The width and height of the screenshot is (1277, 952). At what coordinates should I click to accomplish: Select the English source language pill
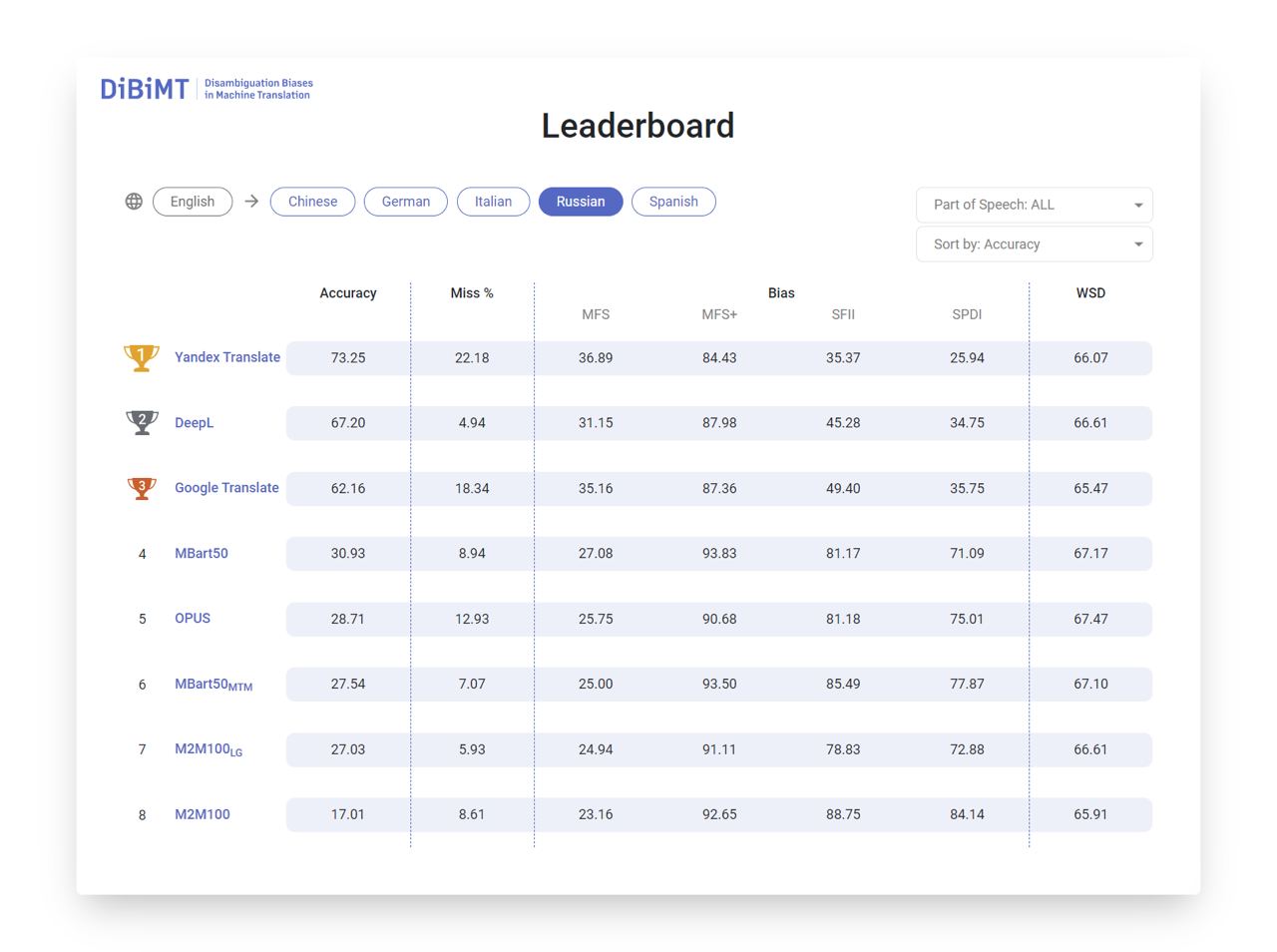193,202
